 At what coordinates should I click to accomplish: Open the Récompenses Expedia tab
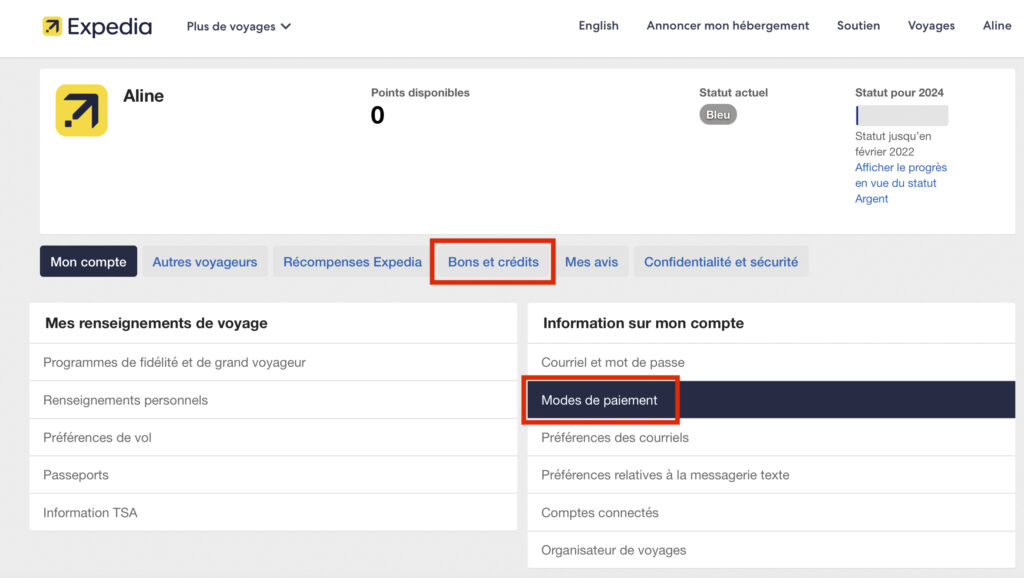coord(352,262)
